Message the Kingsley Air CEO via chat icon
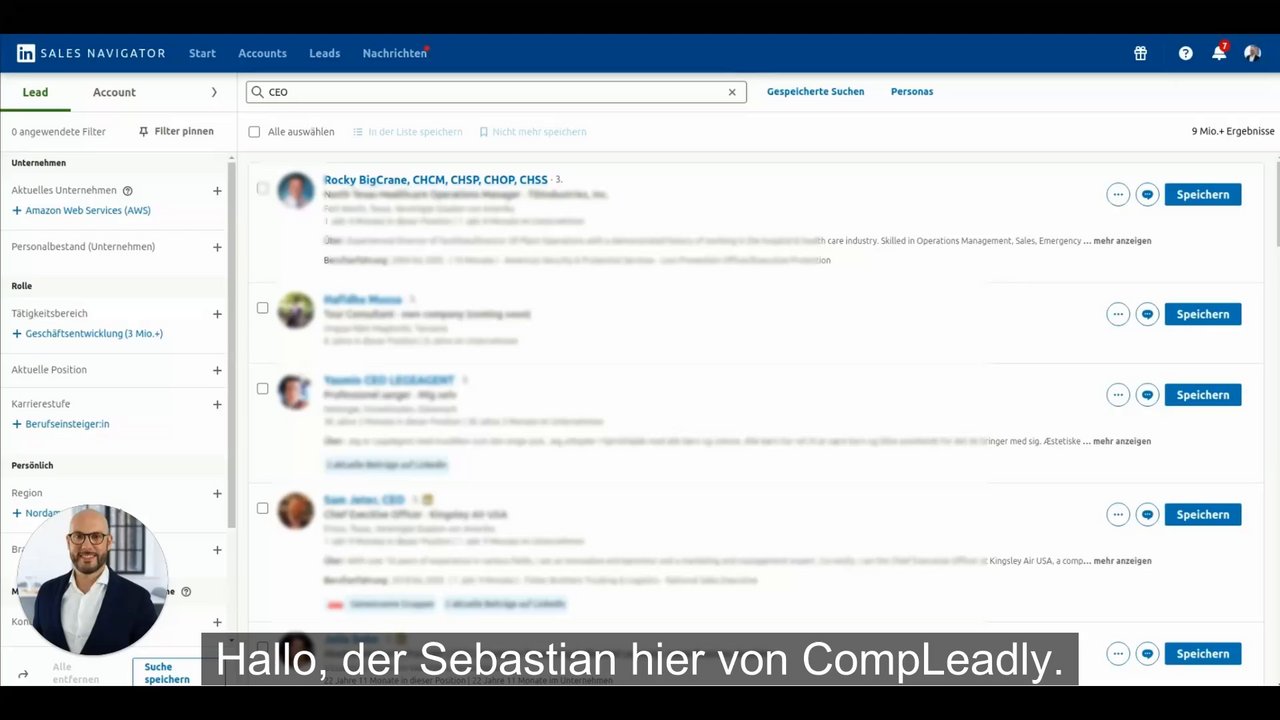Screen dimensions: 1280x720 (1147, 514)
